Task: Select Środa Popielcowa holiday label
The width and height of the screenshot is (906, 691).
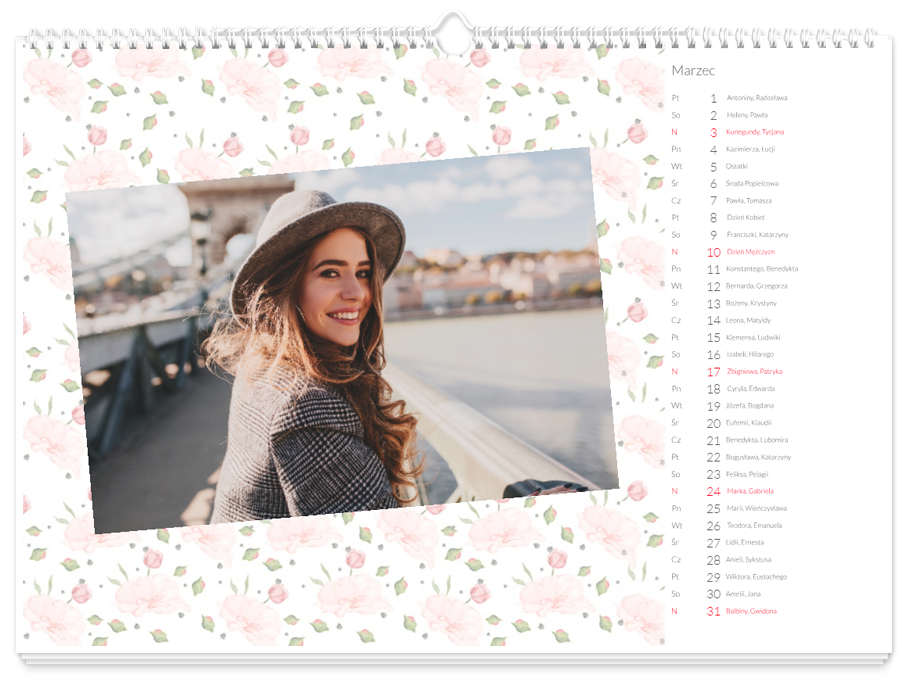Action: pos(751,183)
